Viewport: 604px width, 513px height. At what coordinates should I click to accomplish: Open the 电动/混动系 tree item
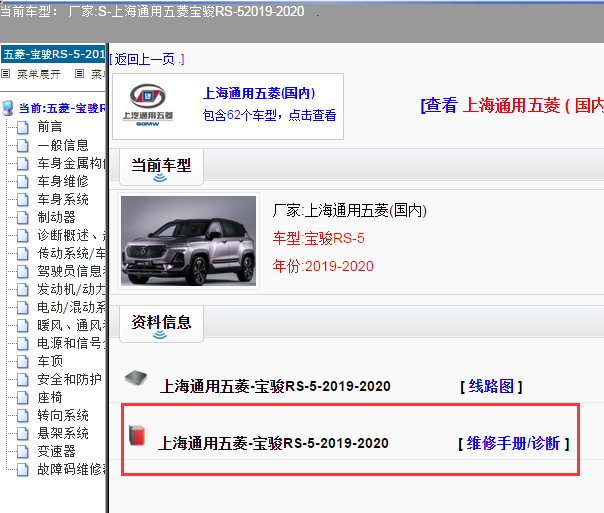71,307
